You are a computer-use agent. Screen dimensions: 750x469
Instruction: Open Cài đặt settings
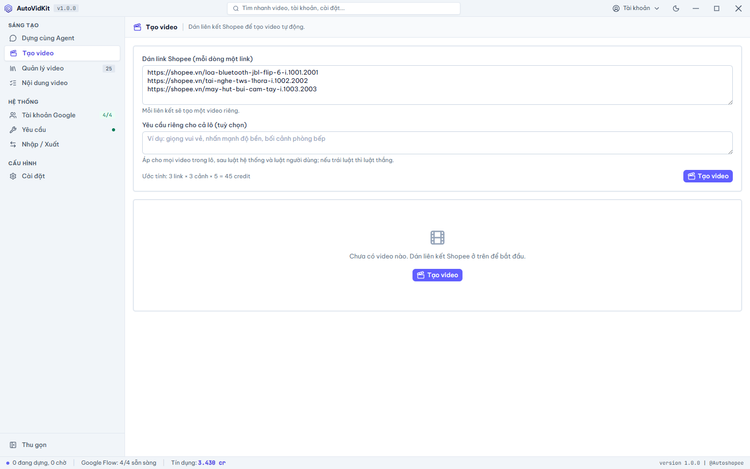62,176
